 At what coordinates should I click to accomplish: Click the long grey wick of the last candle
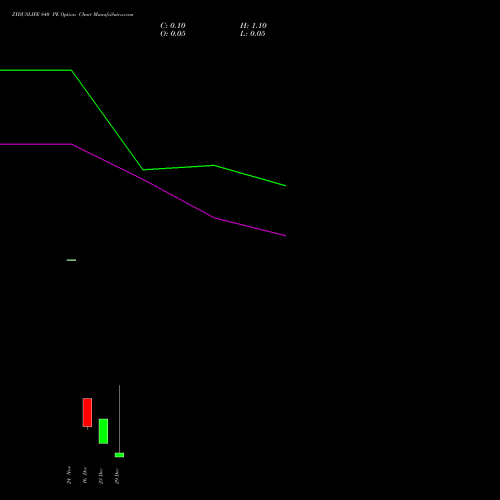tap(119, 419)
